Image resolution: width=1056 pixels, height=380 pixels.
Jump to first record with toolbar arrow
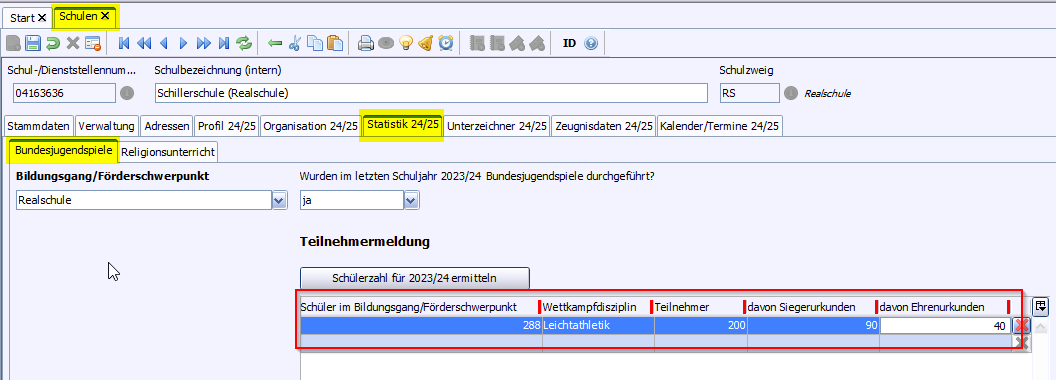coord(124,44)
